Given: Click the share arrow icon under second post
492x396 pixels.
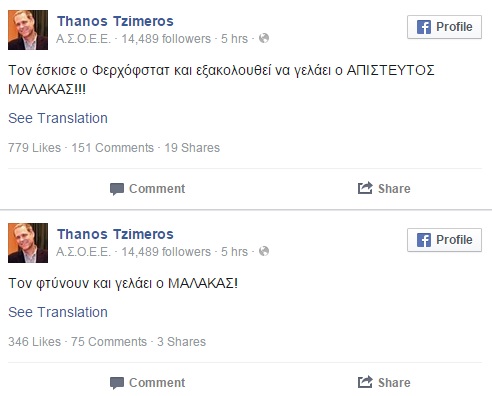Looking at the screenshot, I should (365, 382).
